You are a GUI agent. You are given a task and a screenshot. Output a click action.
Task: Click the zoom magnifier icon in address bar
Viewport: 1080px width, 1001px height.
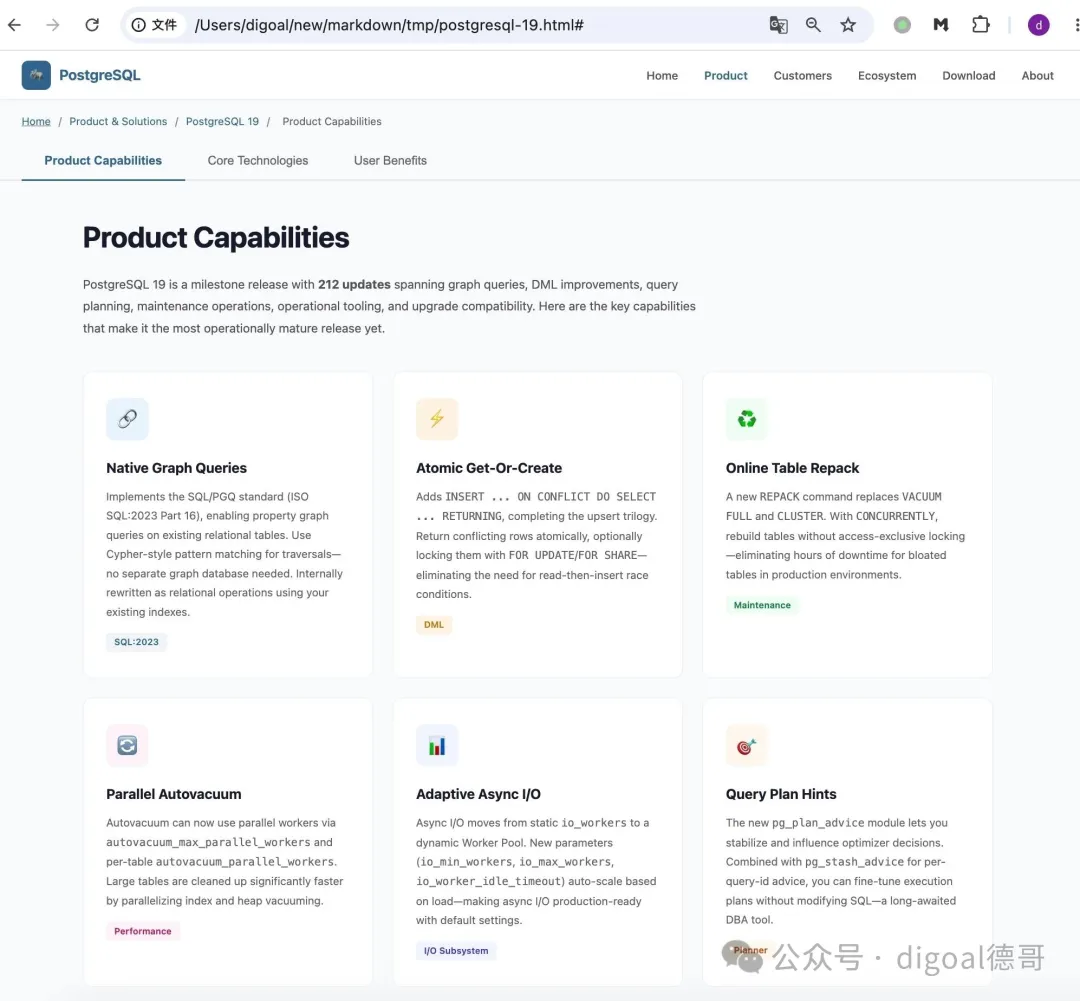tap(813, 25)
